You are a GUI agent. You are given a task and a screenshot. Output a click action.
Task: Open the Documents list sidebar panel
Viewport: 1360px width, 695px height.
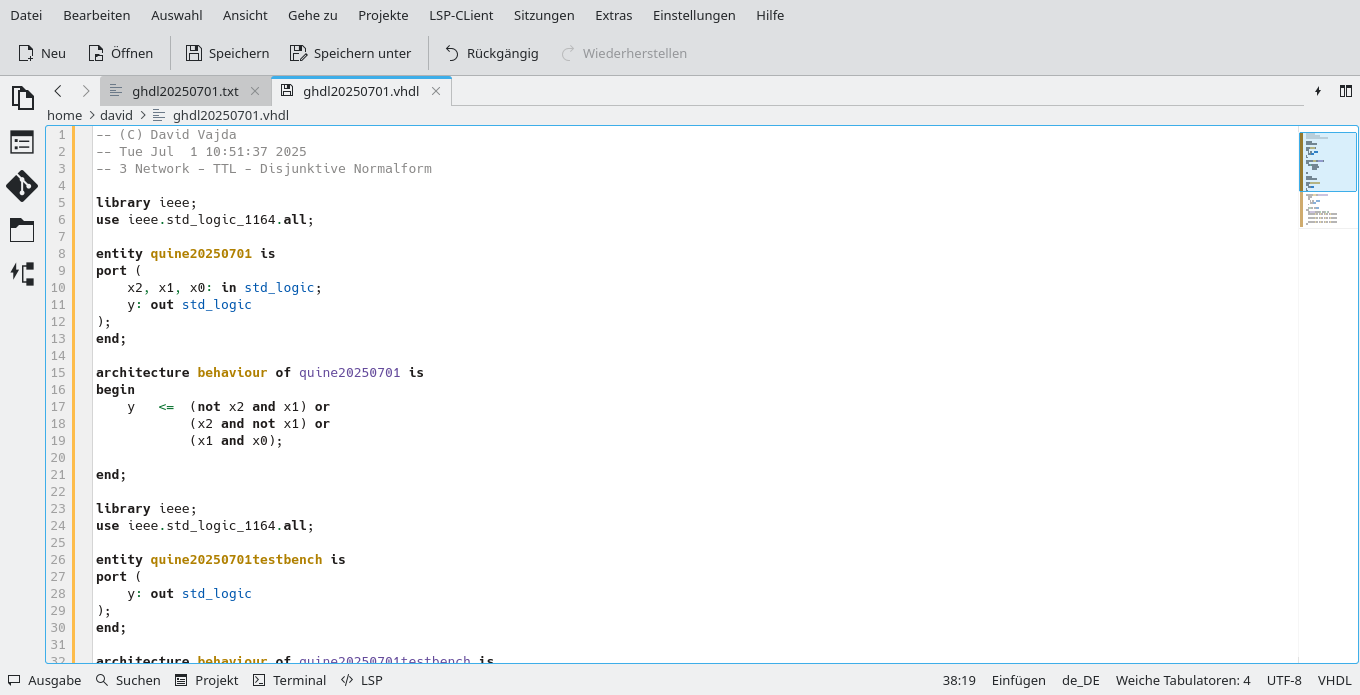point(22,97)
